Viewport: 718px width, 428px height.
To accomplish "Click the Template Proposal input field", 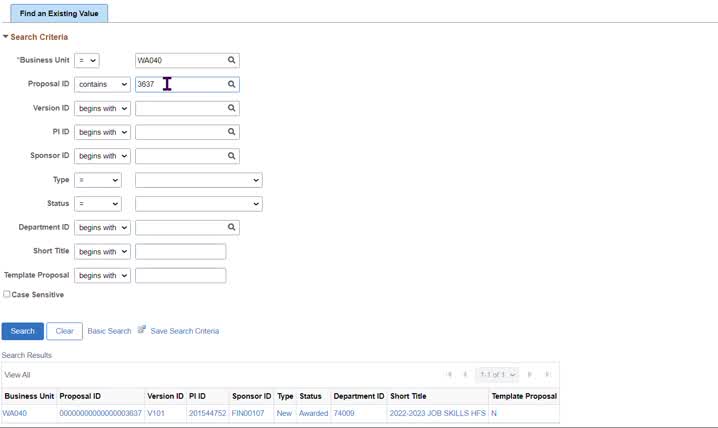I will coord(180,276).
